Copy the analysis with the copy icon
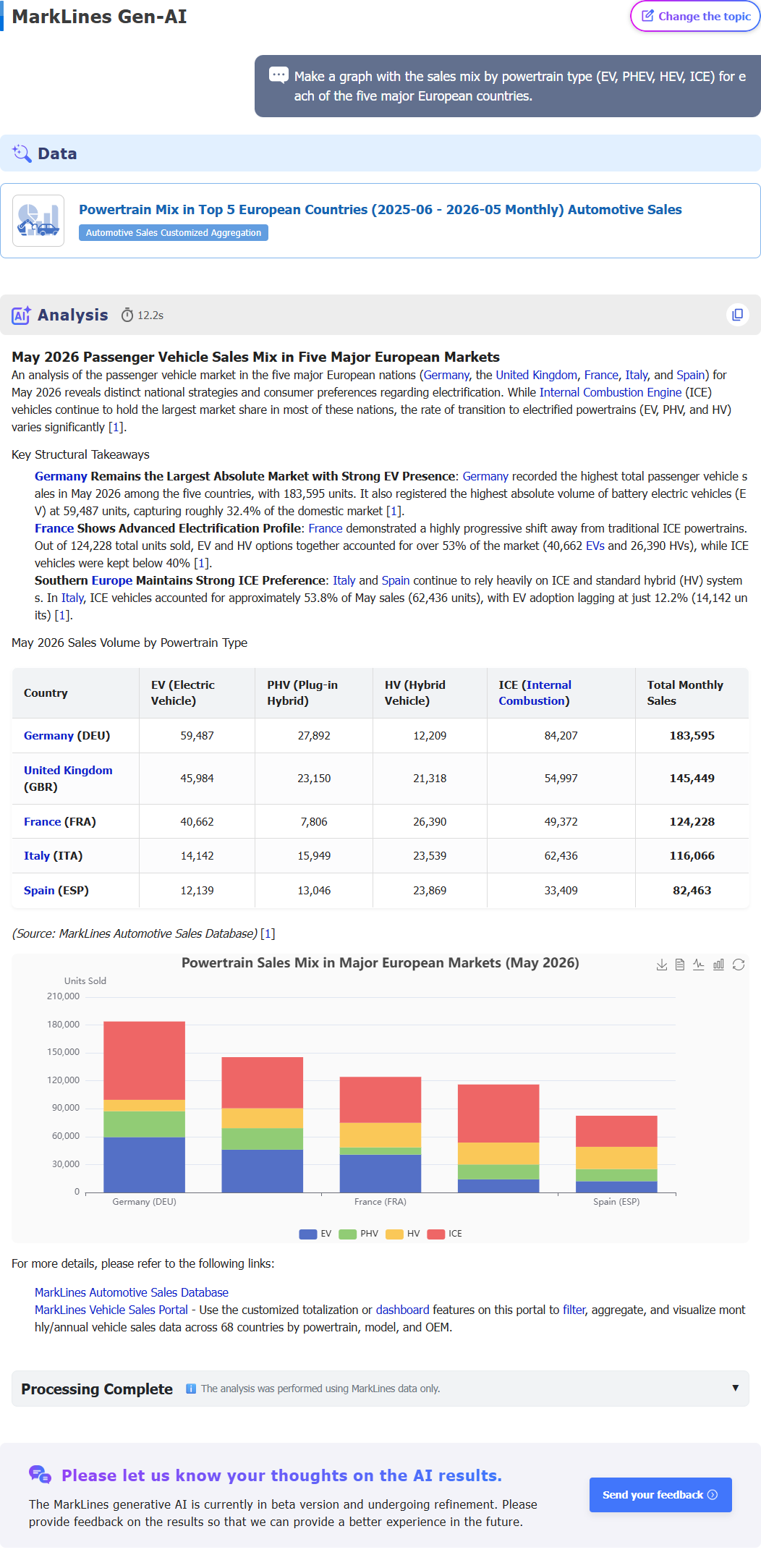Viewport: 761px width, 1568px height. [737, 315]
